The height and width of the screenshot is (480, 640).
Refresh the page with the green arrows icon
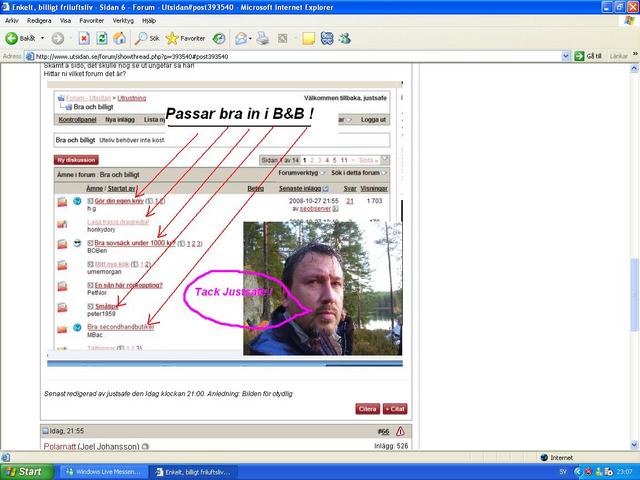(102, 38)
